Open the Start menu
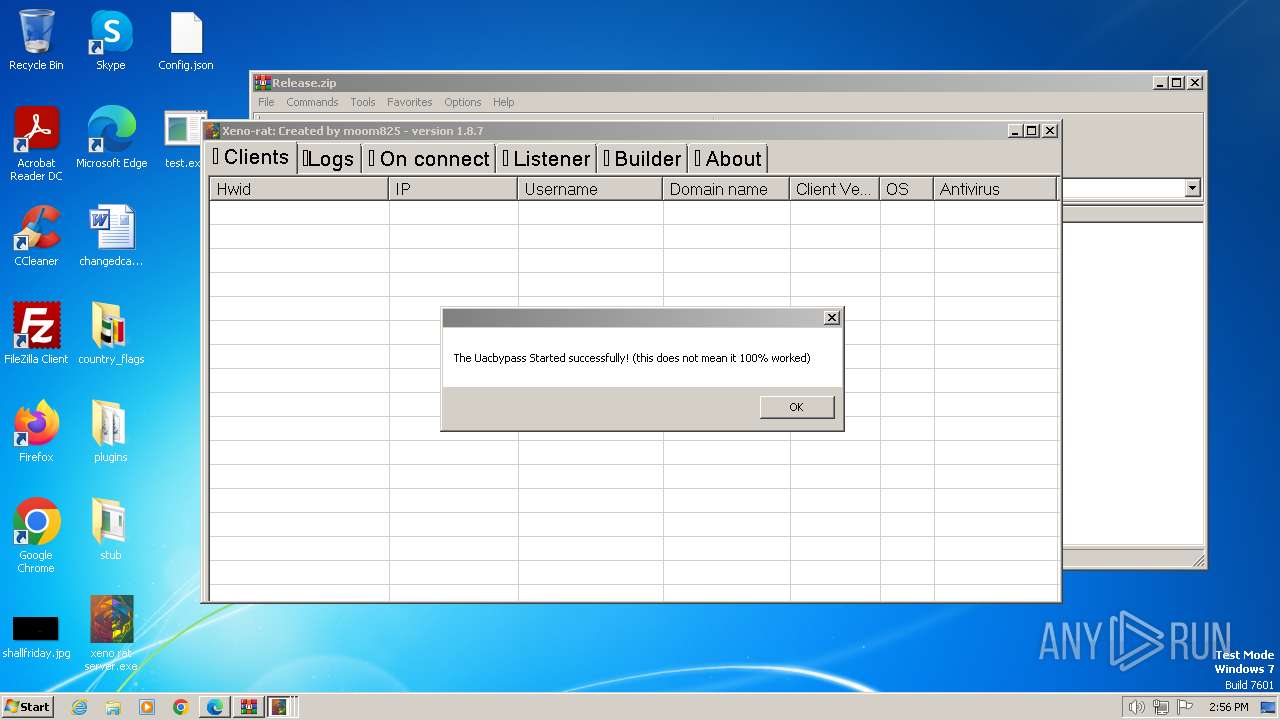This screenshot has height=720, width=1280. [x=27, y=707]
